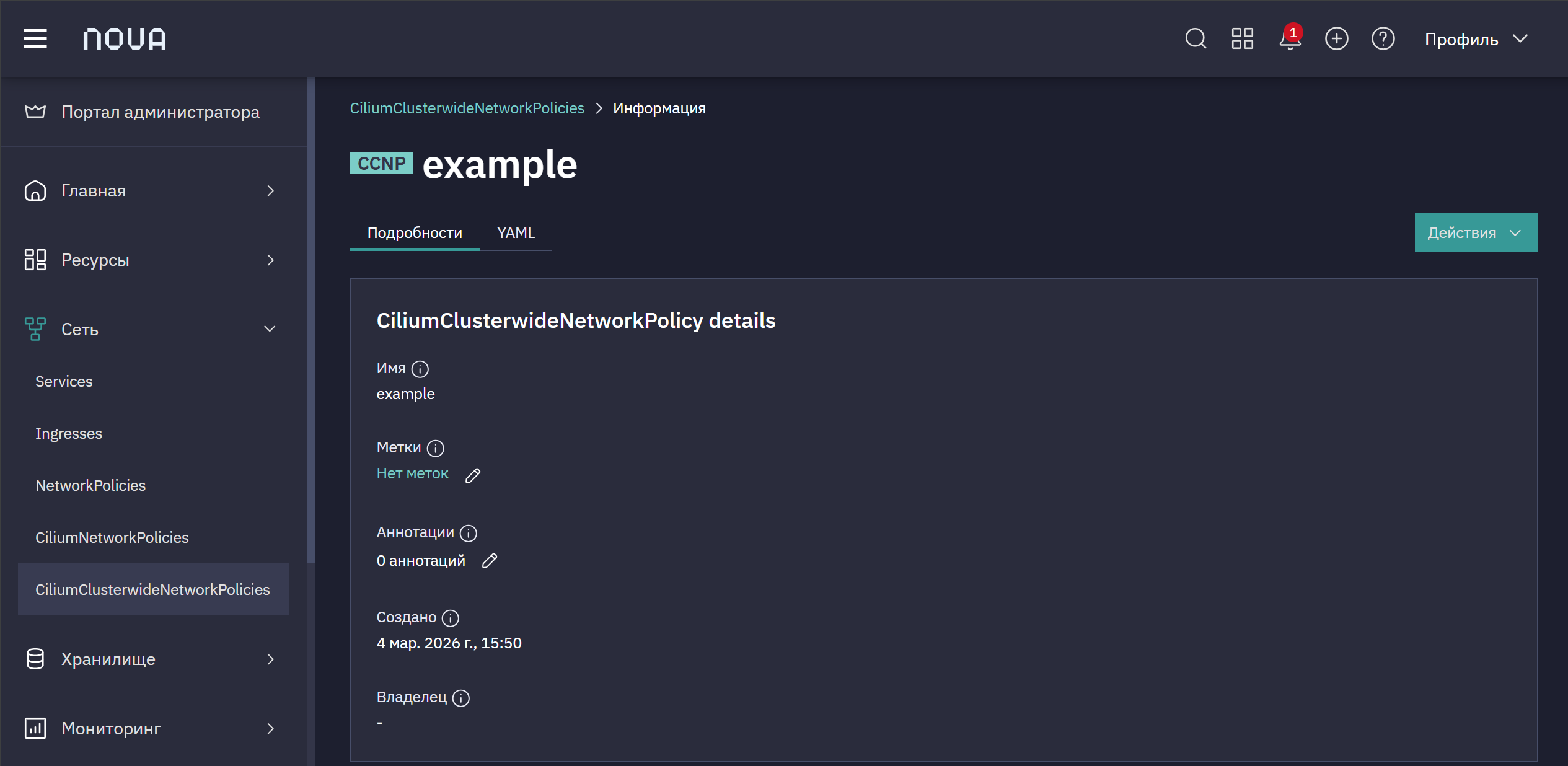Click info icon next to Метки
Viewport: 1568px width, 766px height.
pyautogui.click(x=436, y=448)
